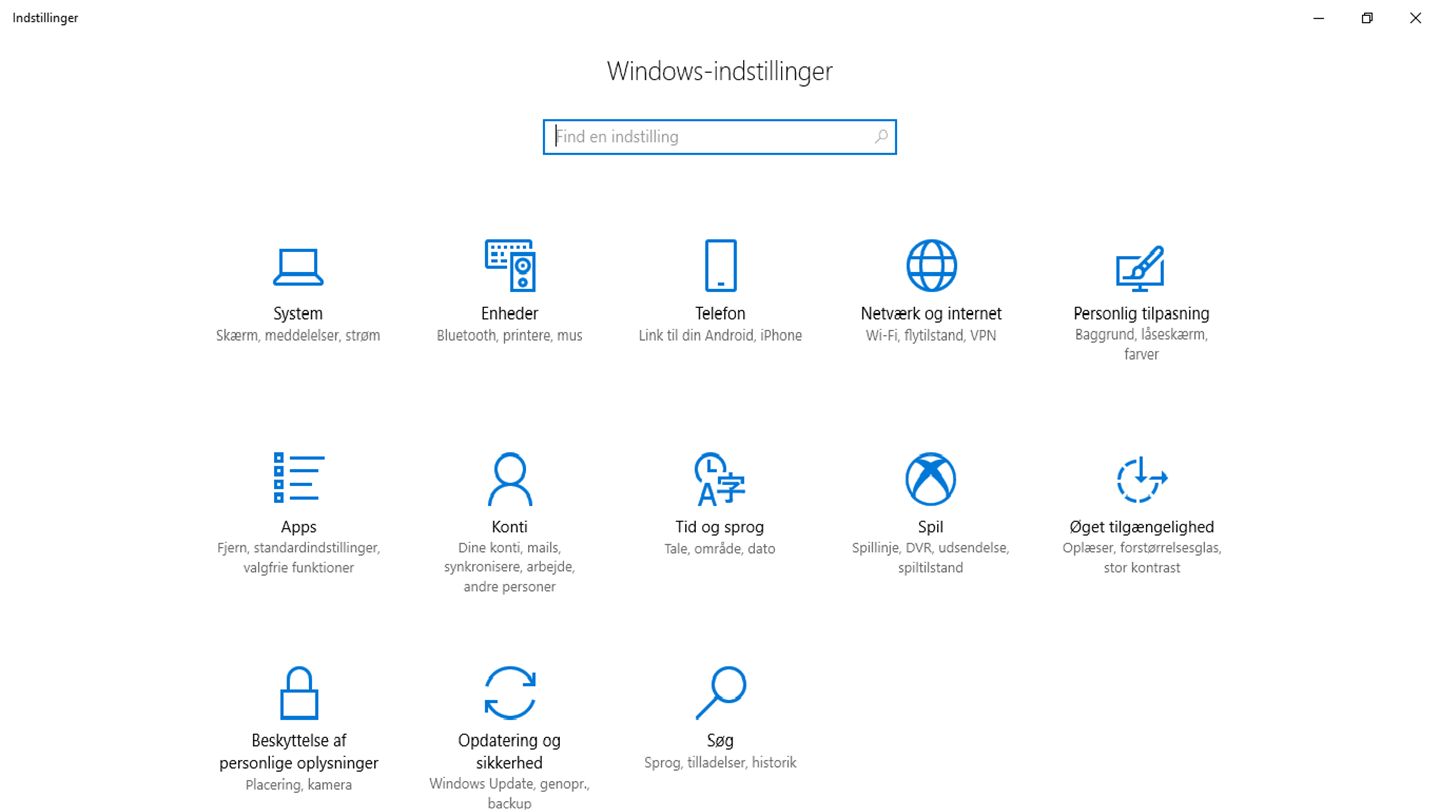The image size is (1440, 810).
Task: Open Opdatering og sikkerhed refresh icon
Action: pos(510,692)
